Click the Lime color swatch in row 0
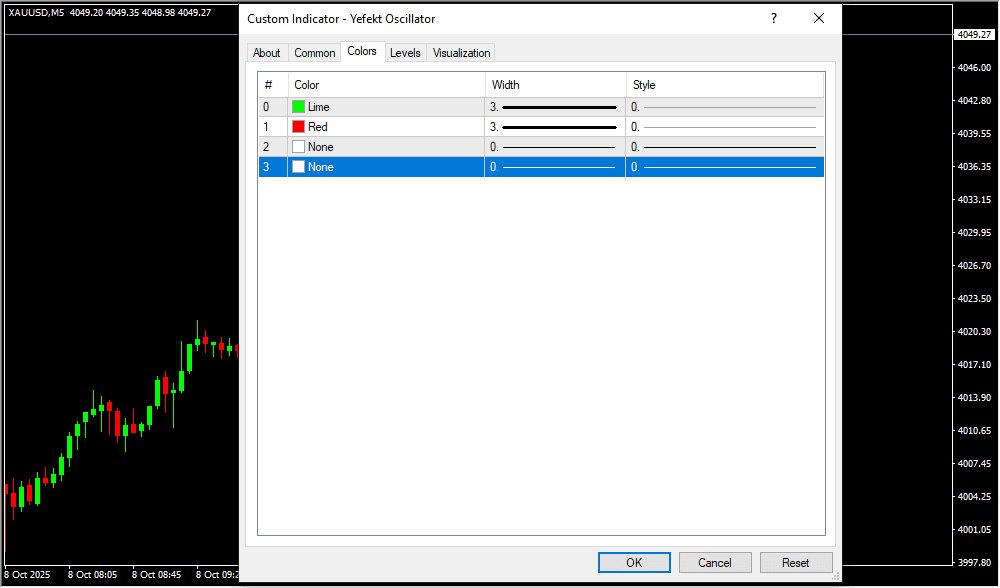Screen dimensions: 1000x588 (298, 107)
